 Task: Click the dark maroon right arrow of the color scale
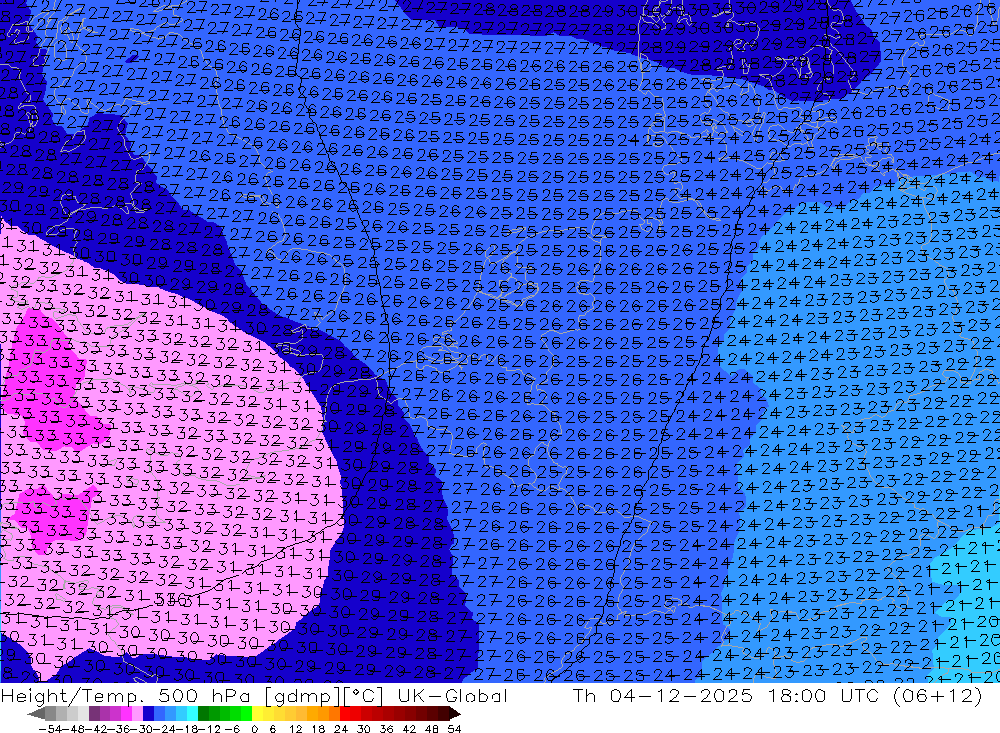[454, 714]
